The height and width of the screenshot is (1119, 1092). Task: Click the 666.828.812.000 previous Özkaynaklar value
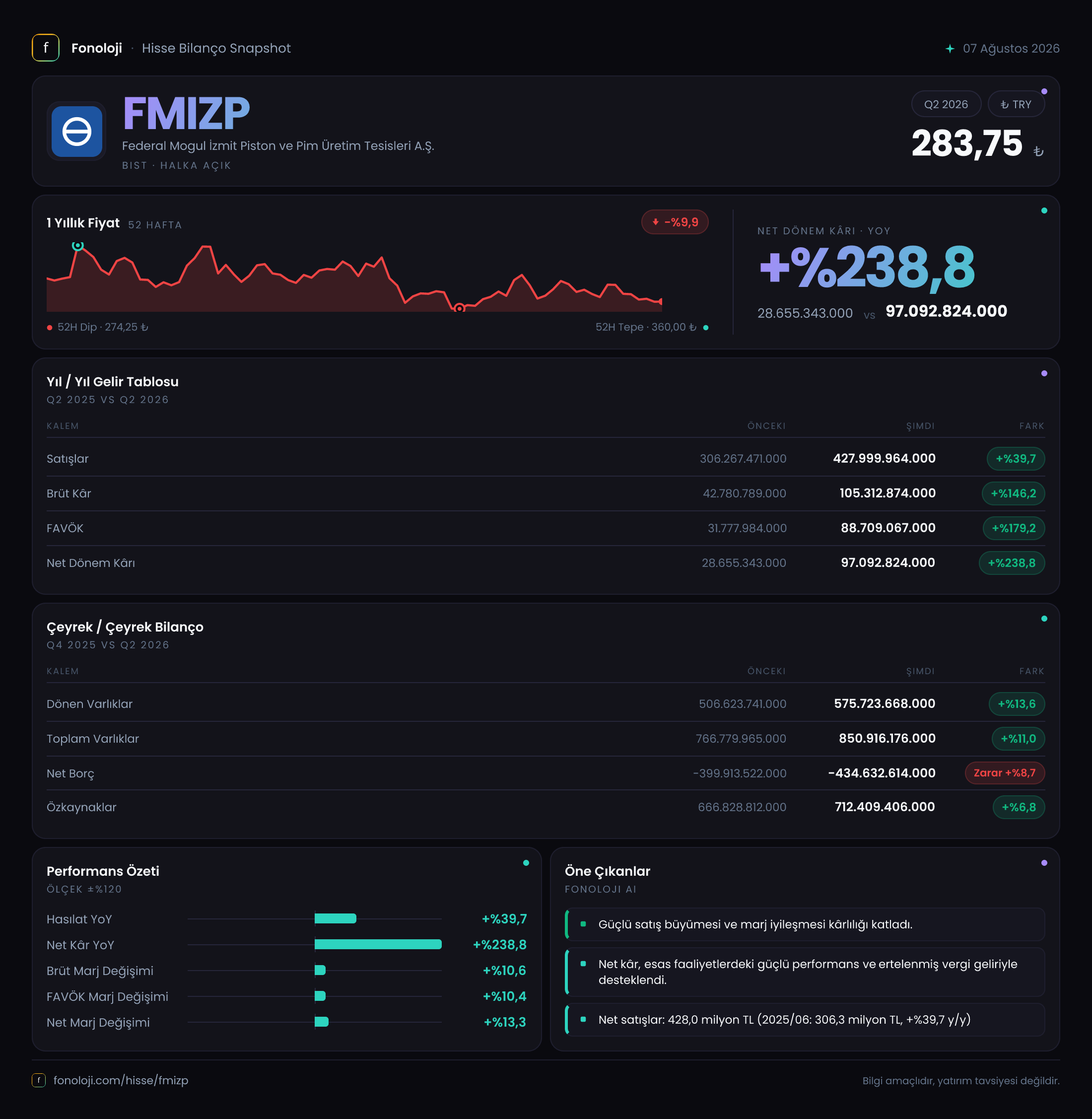pos(742,807)
